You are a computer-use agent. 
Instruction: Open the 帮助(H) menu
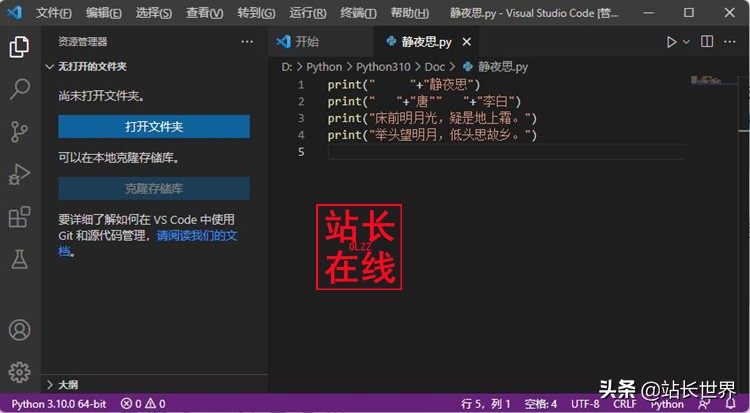point(409,13)
